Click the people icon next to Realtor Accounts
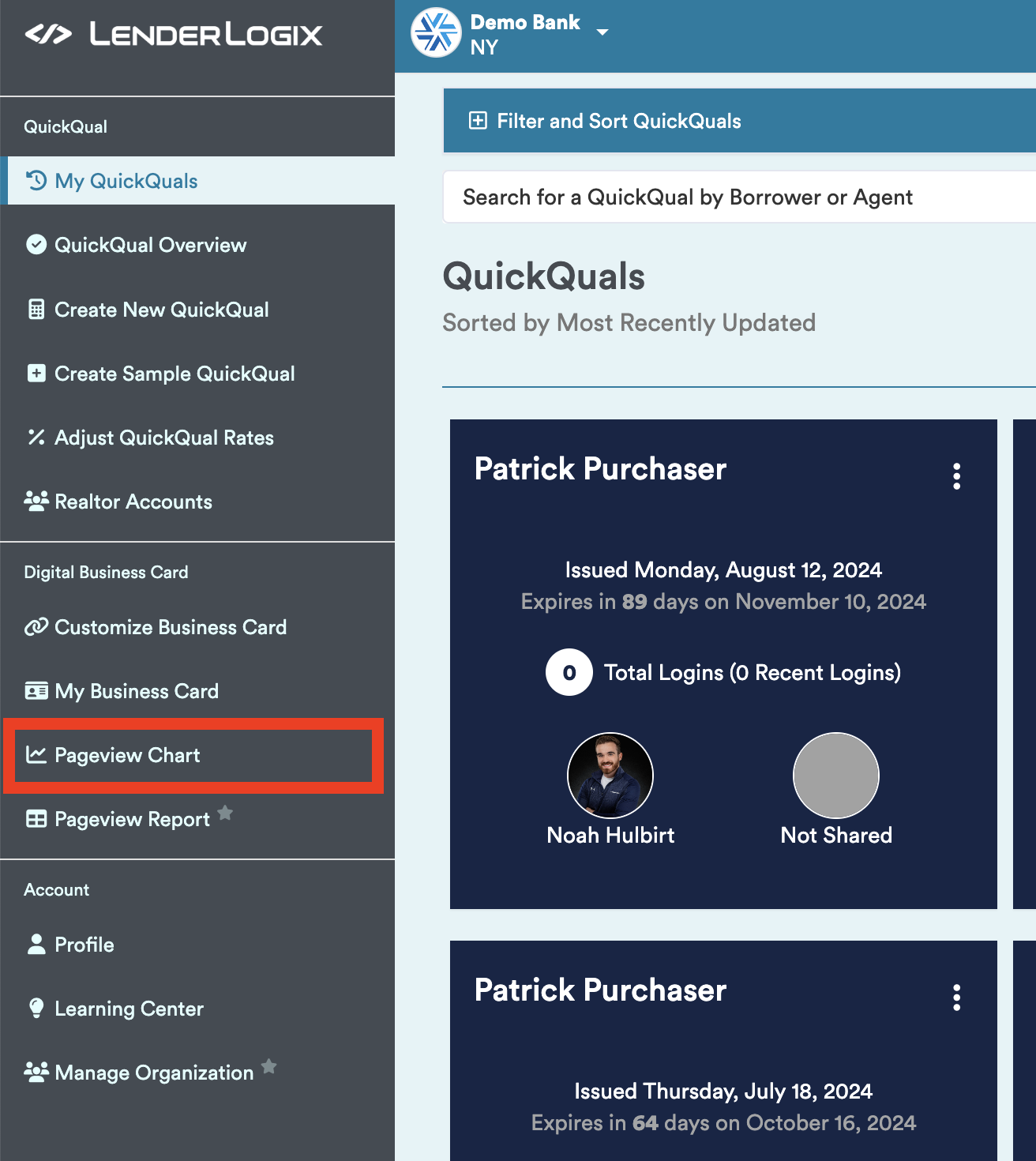 36,502
